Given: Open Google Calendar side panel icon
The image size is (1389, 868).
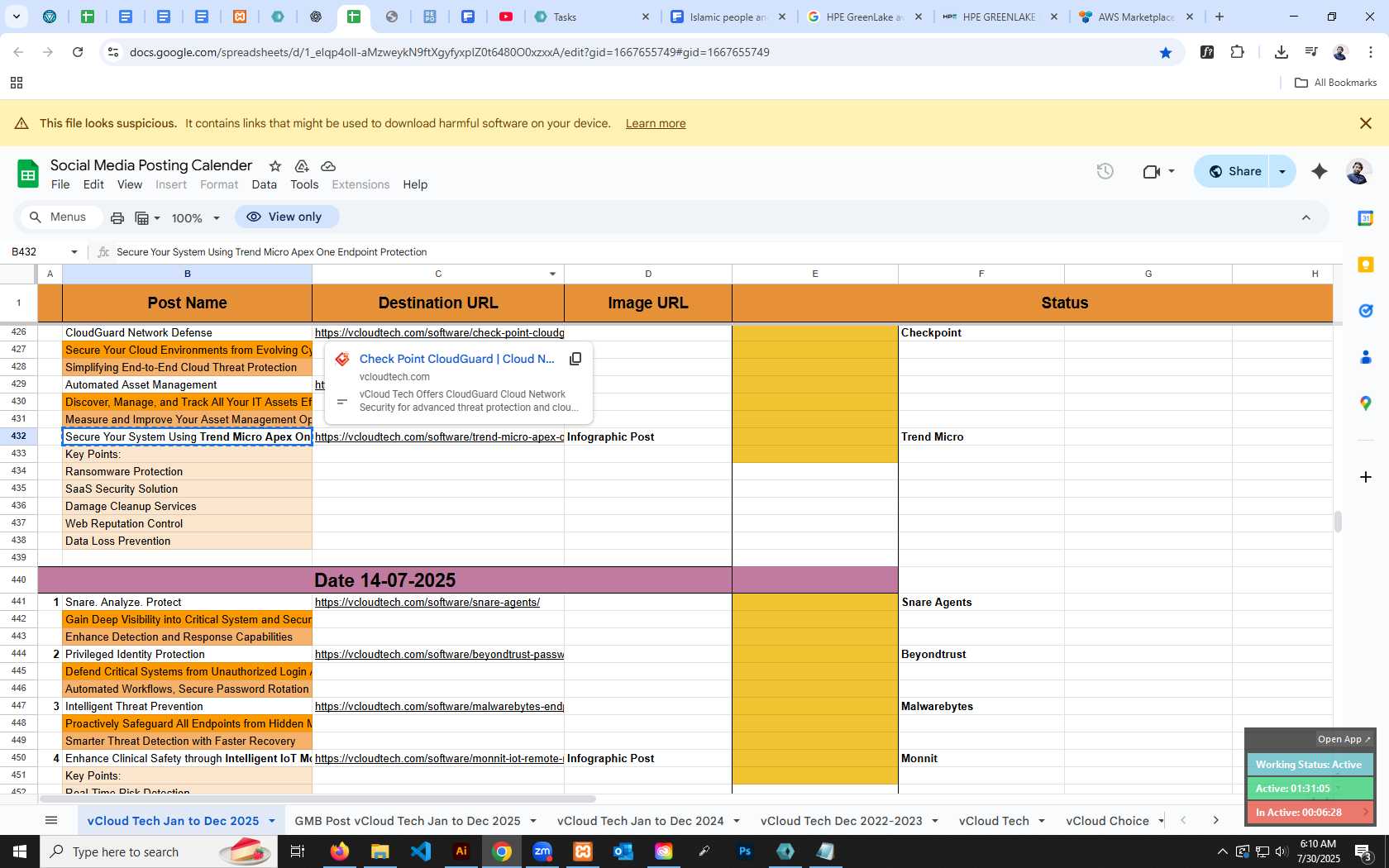Looking at the screenshot, I should 1366,218.
